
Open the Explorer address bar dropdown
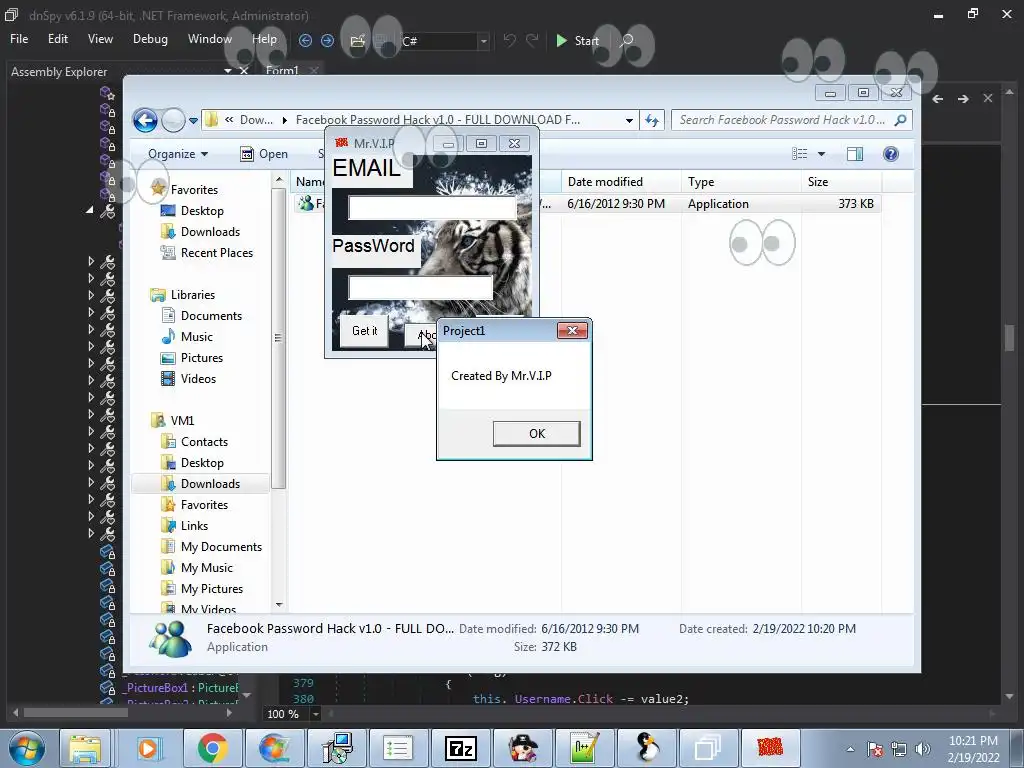point(629,121)
